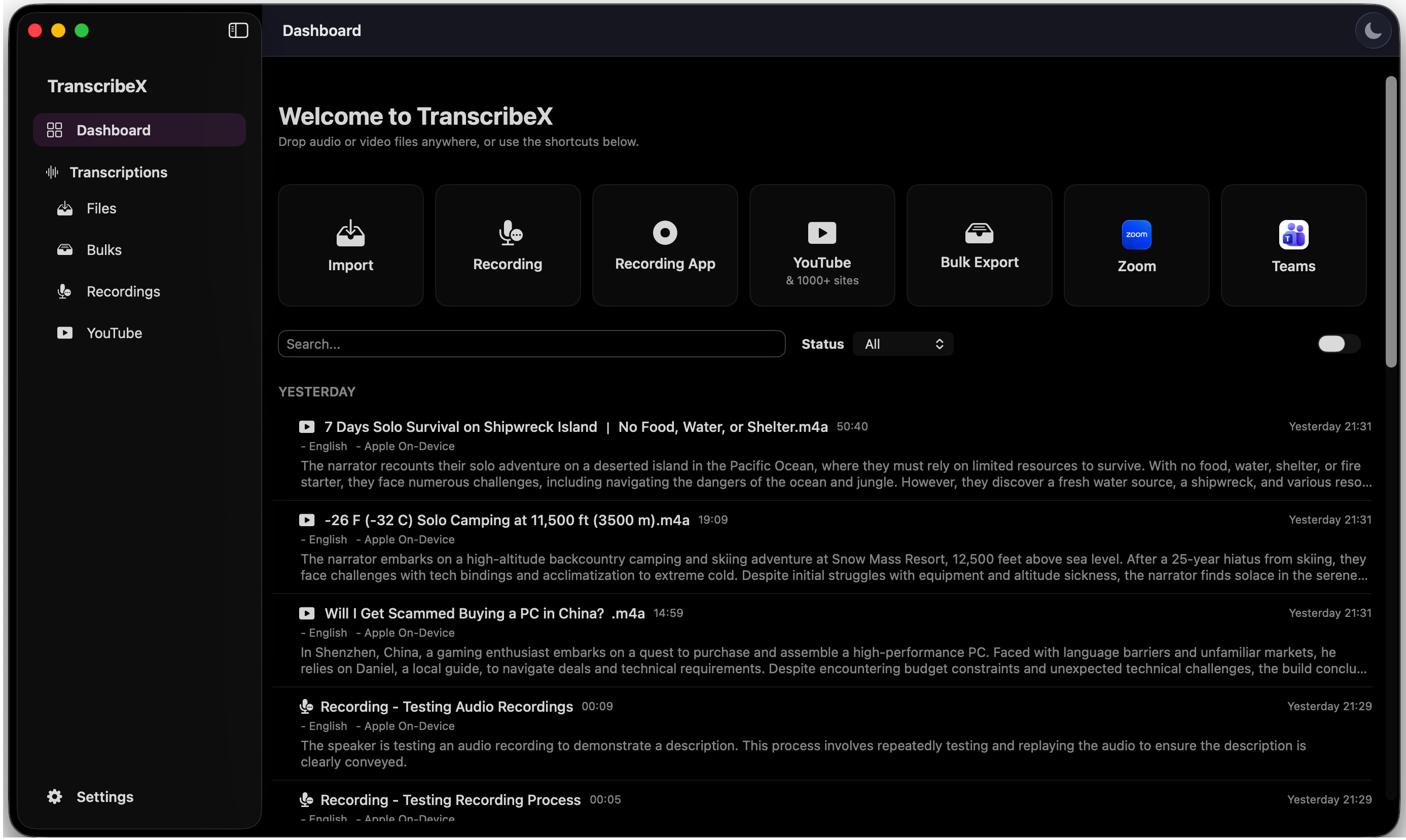Collapse the sidebar using the sidebar toggle

pyautogui.click(x=237, y=30)
